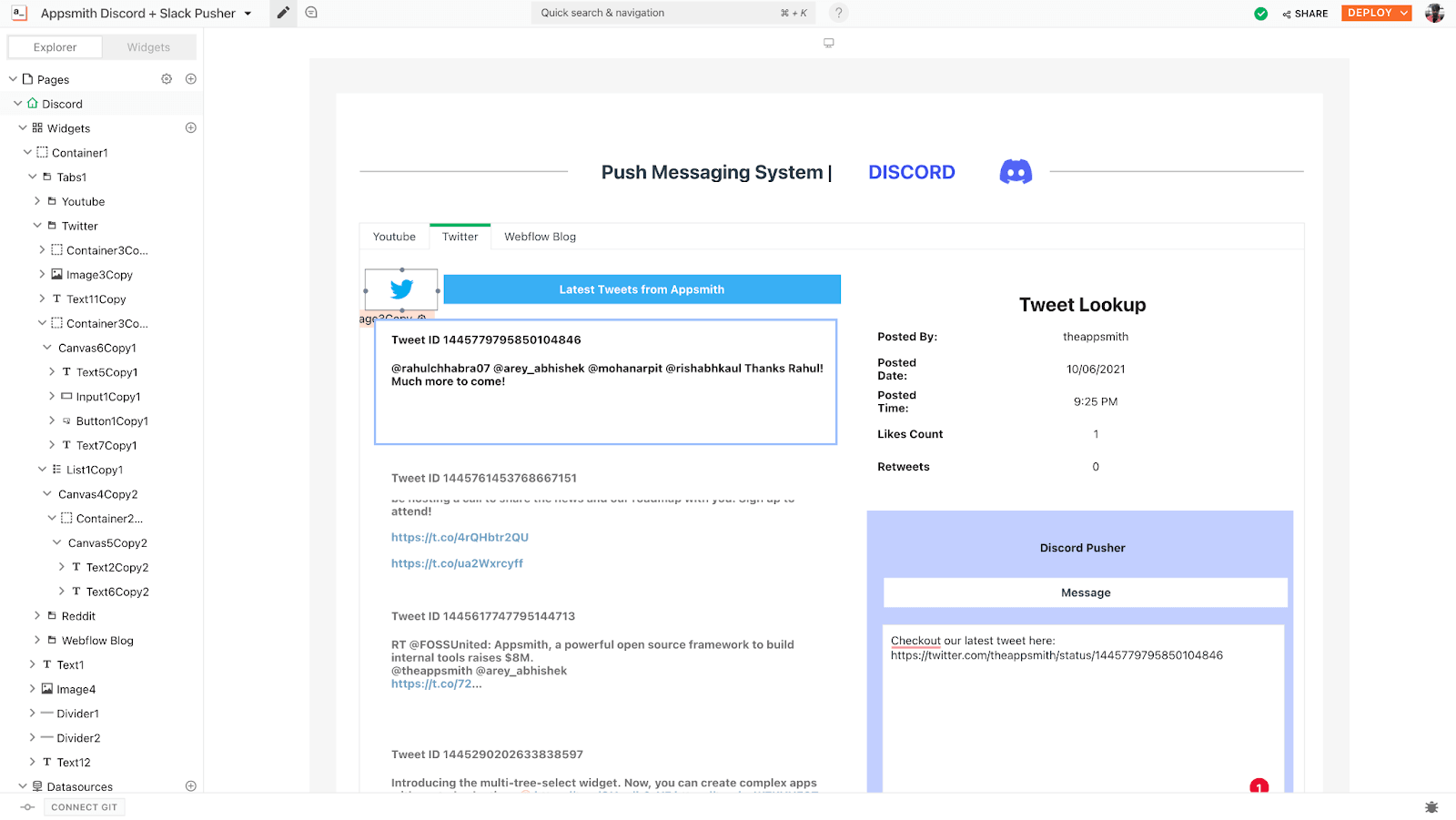The height and width of the screenshot is (820, 1456).
Task: Expand the Youtube tab node
Action: pos(37,201)
